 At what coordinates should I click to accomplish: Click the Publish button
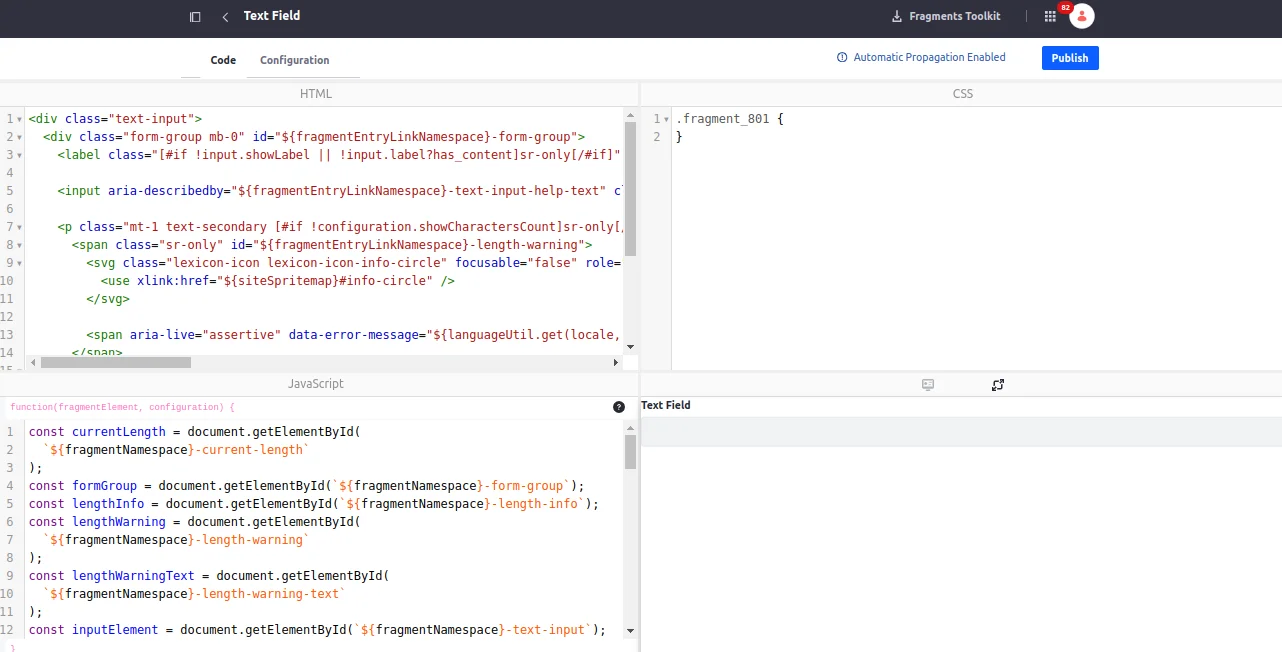click(1070, 58)
